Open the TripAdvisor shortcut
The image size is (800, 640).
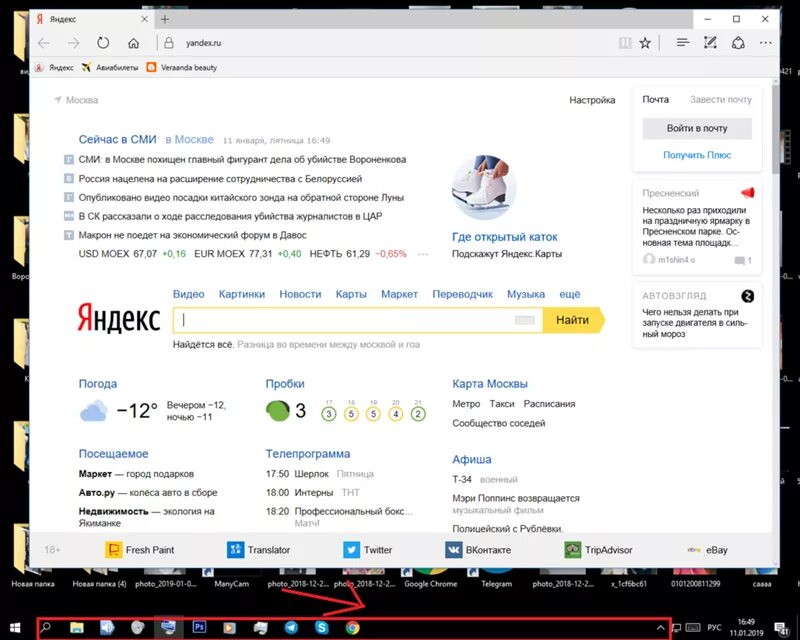[598, 550]
